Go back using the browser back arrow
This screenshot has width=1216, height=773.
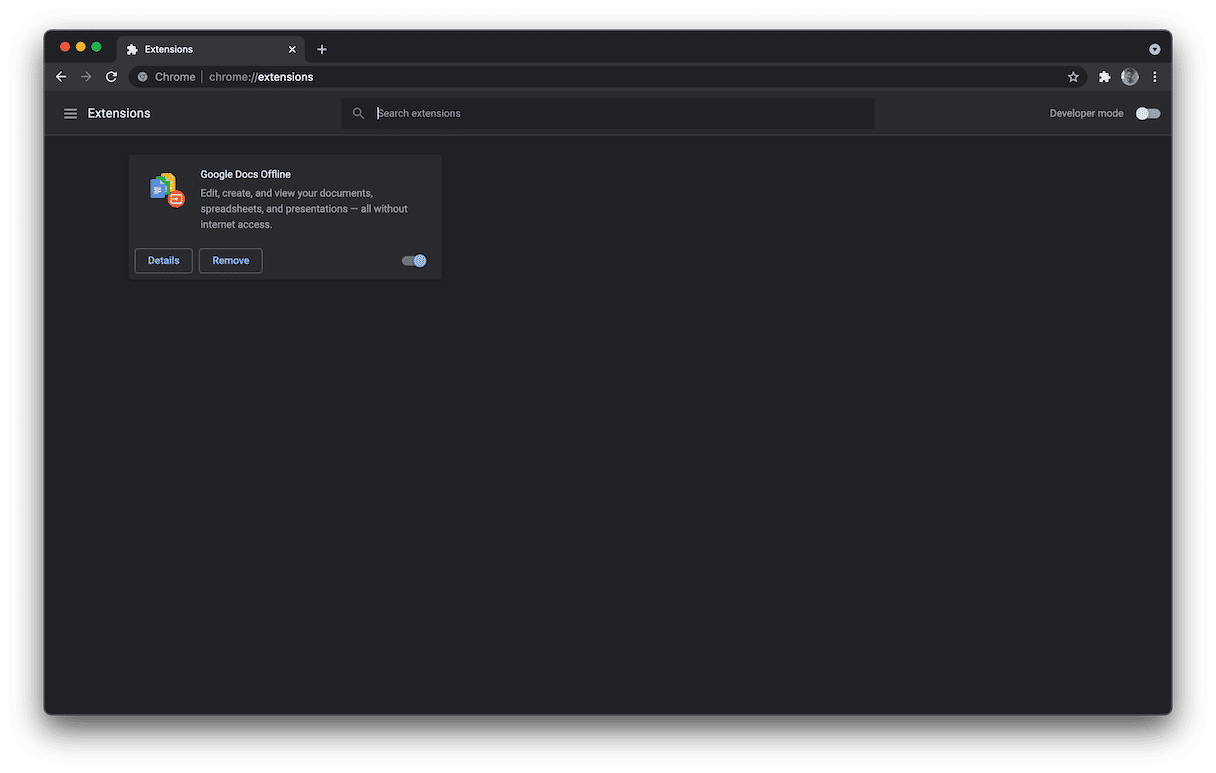tap(61, 77)
